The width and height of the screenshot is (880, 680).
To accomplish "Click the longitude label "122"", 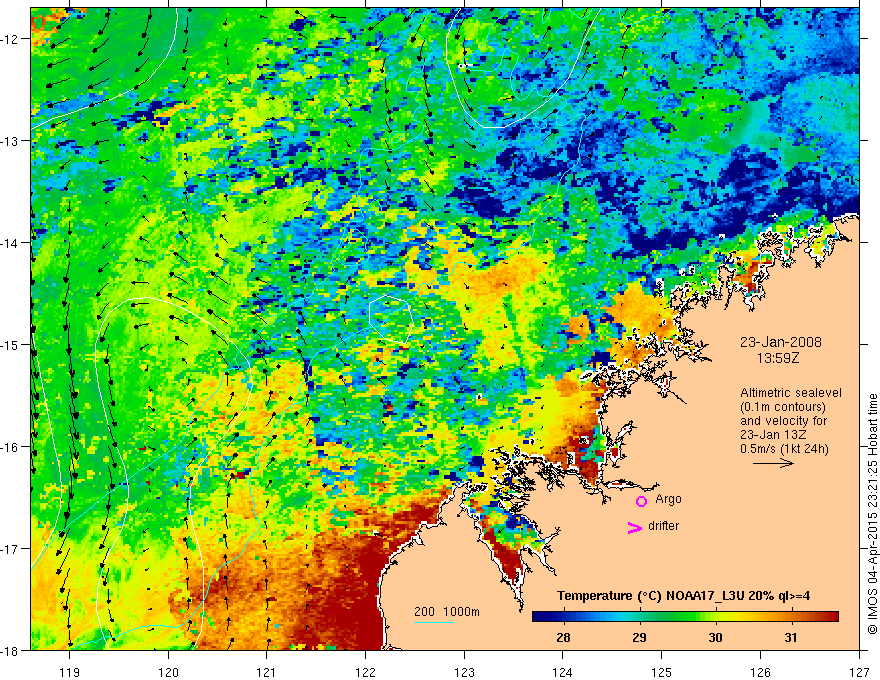I will tap(365, 672).
